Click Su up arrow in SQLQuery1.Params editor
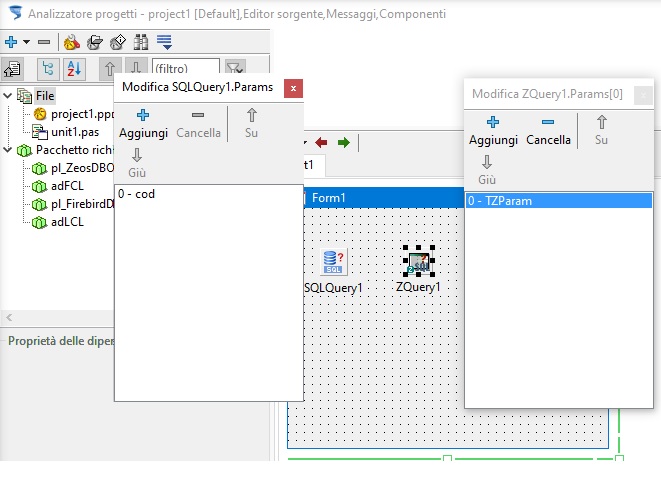Screen dimensions: 661x479 (252, 124)
